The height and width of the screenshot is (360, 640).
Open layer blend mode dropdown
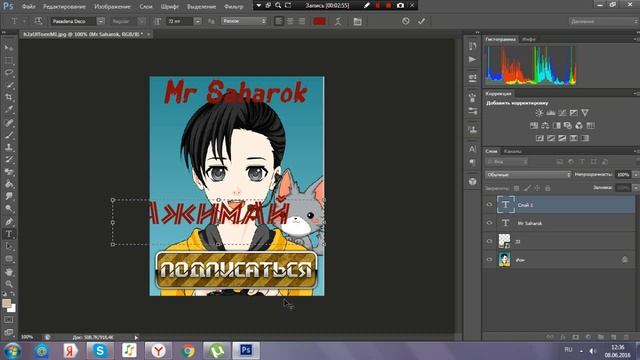(x=528, y=175)
